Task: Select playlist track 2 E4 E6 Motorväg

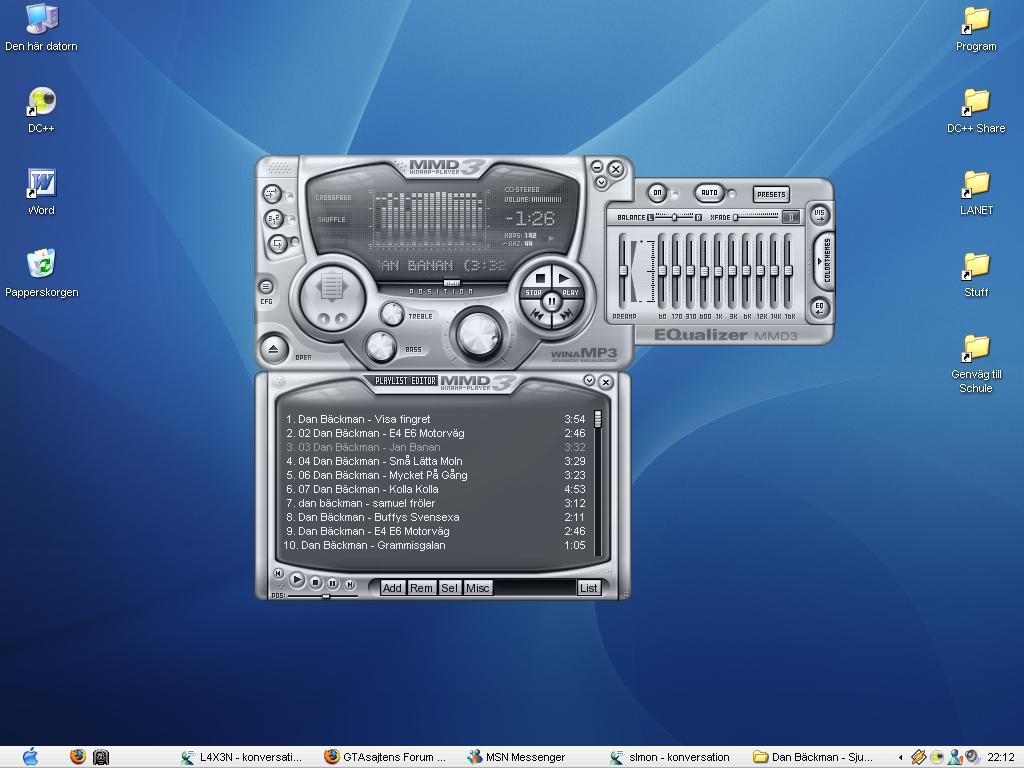Action: click(435, 433)
